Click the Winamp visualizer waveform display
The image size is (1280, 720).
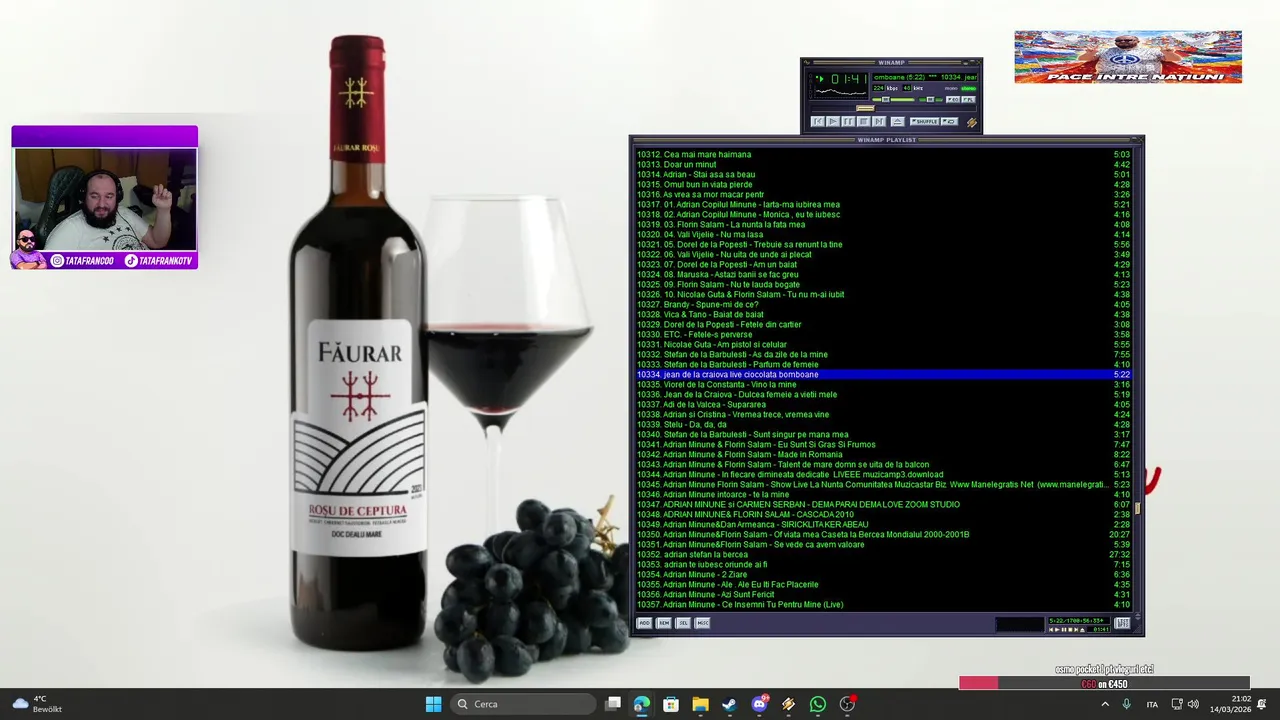840,93
